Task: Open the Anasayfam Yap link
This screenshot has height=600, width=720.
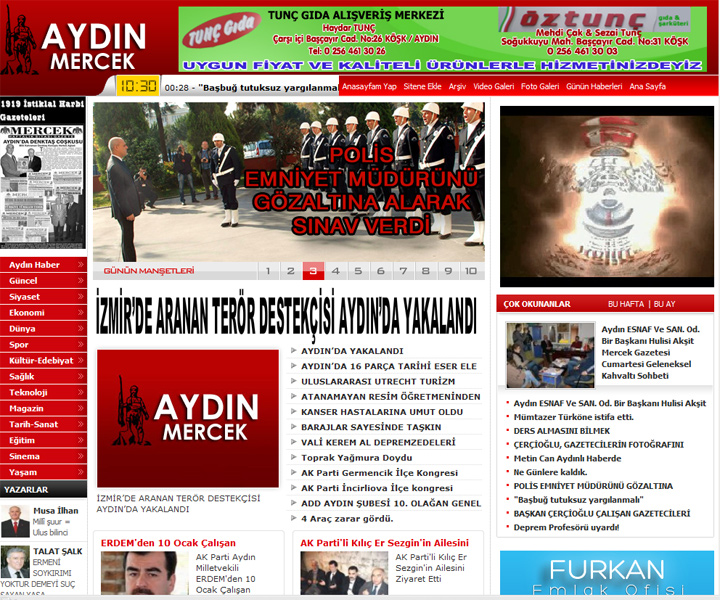Action: click(x=369, y=86)
